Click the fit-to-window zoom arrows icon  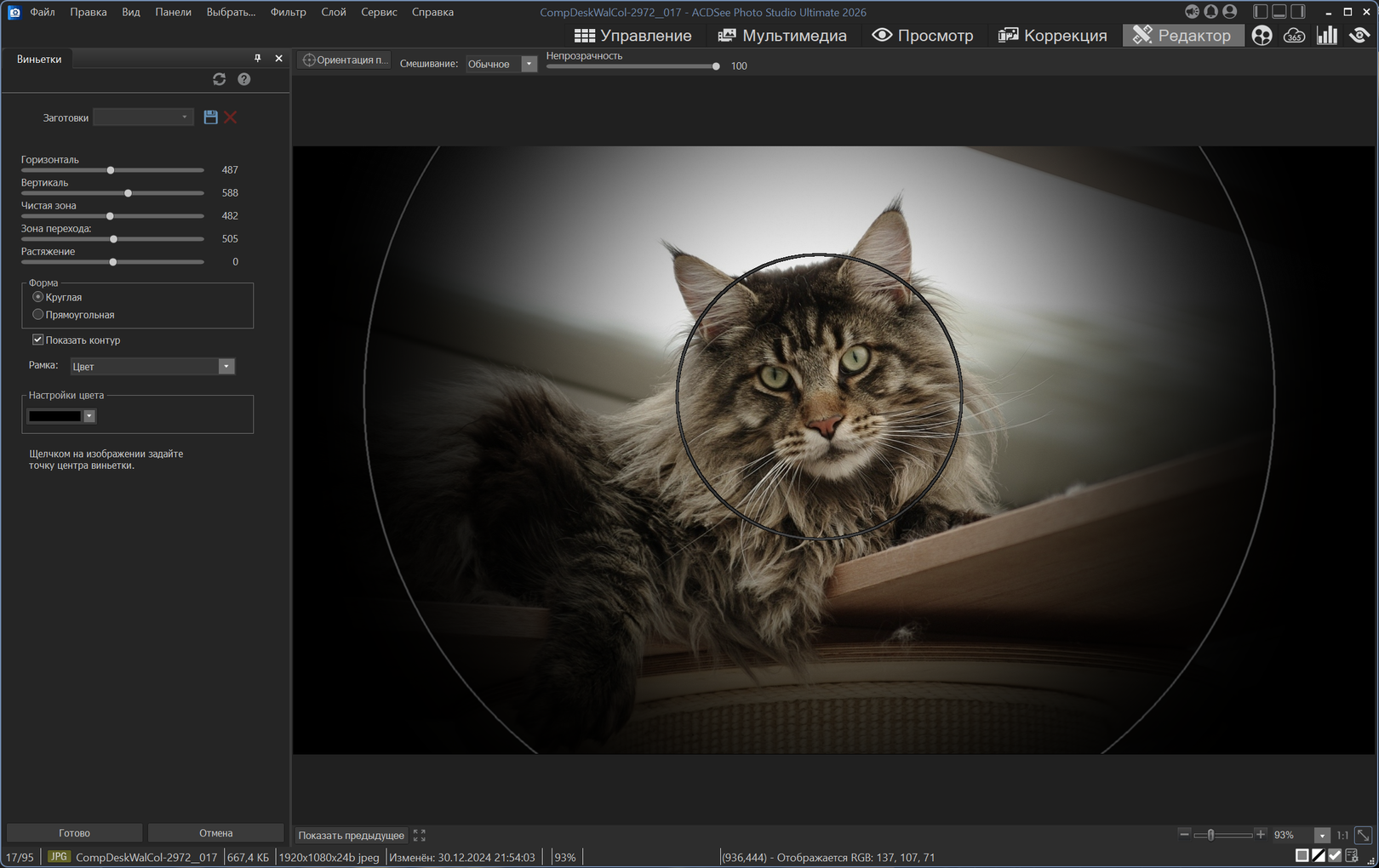tap(1363, 835)
